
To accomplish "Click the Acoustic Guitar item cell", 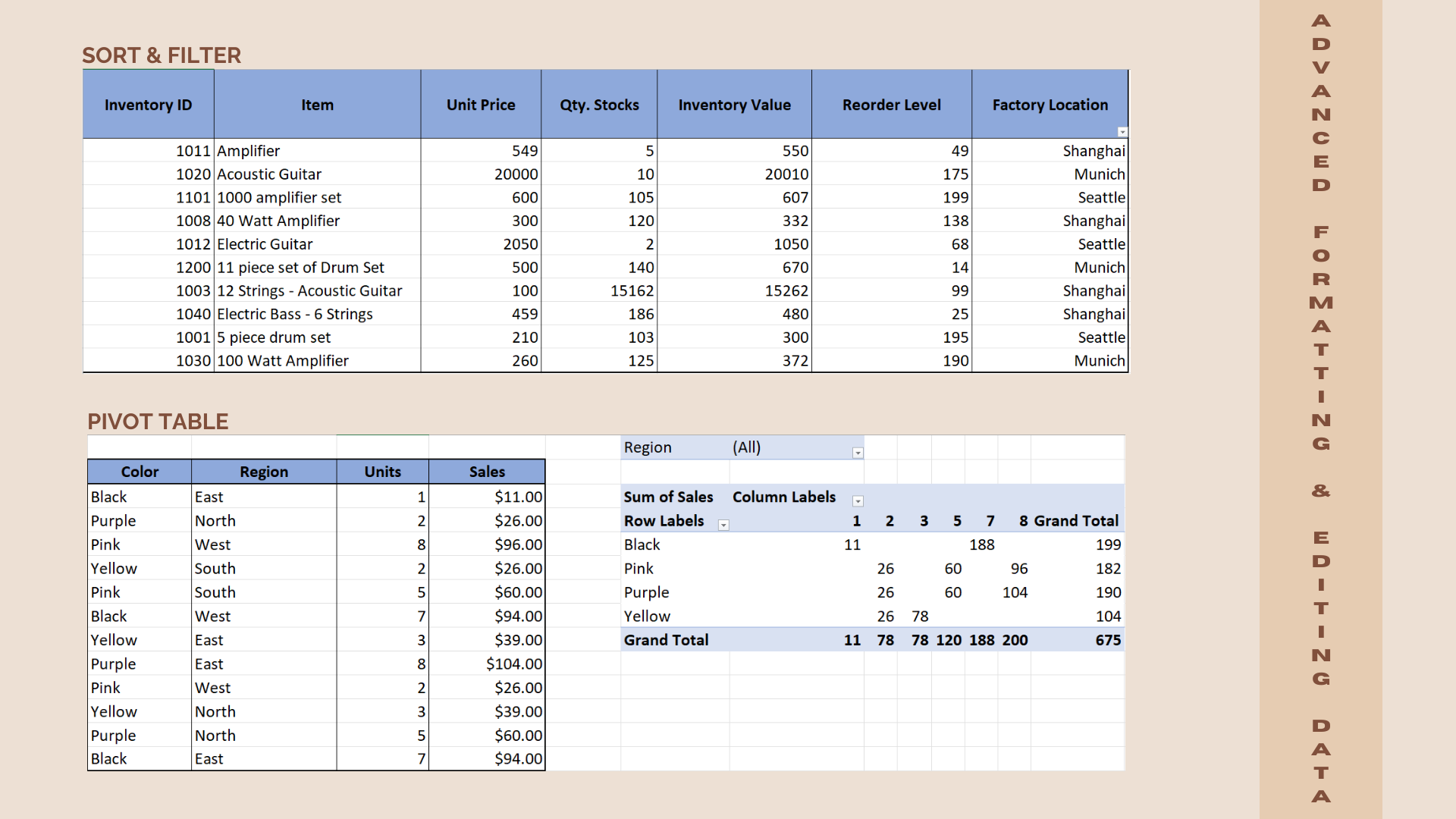I will click(269, 174).
